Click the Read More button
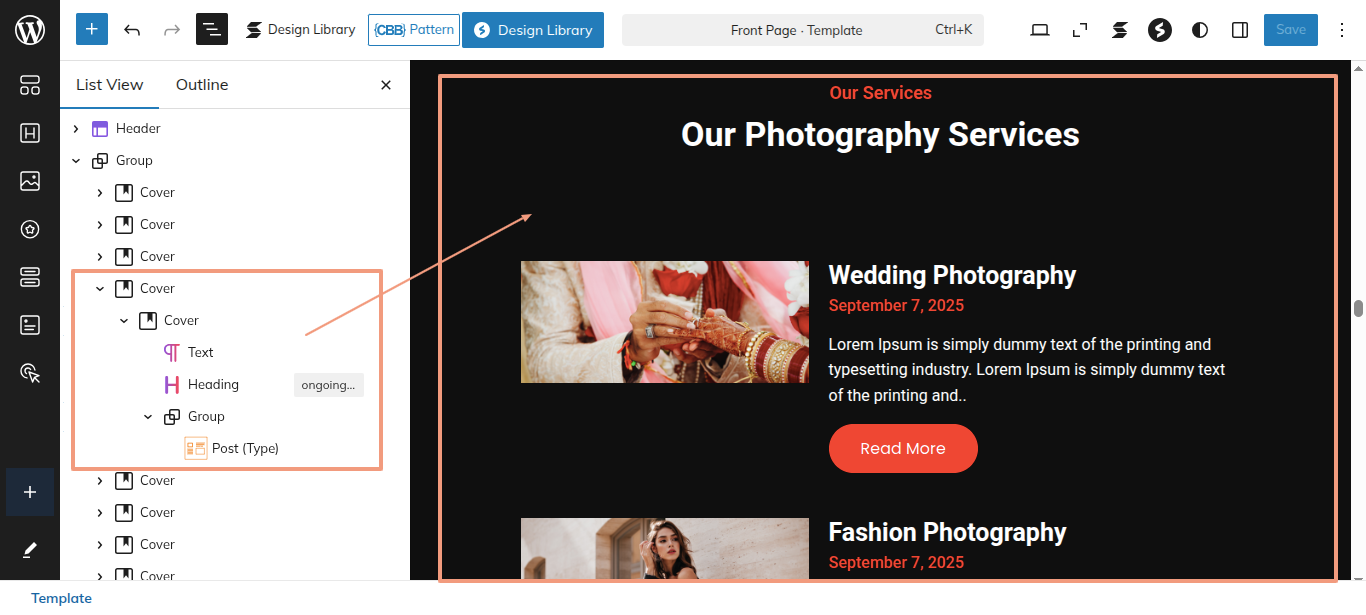 pyautogui.click(x=903, y=448)
